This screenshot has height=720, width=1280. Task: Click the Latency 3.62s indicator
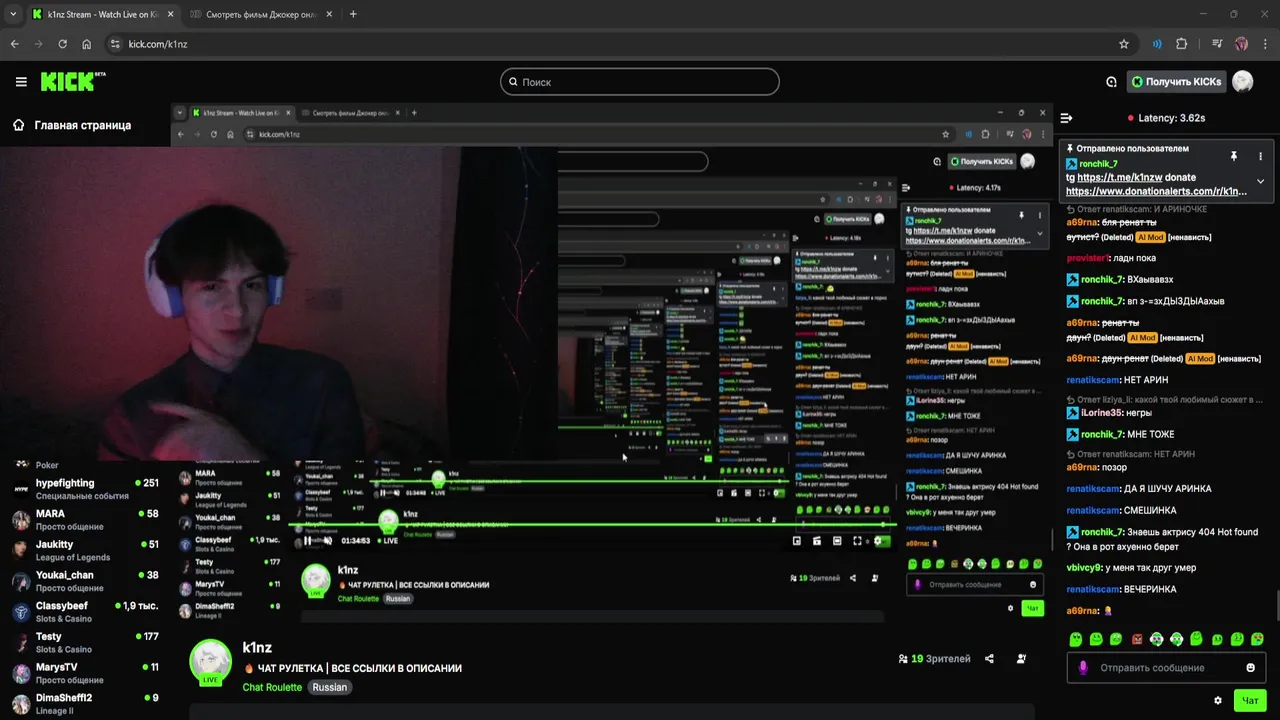tap(1166, 118)
